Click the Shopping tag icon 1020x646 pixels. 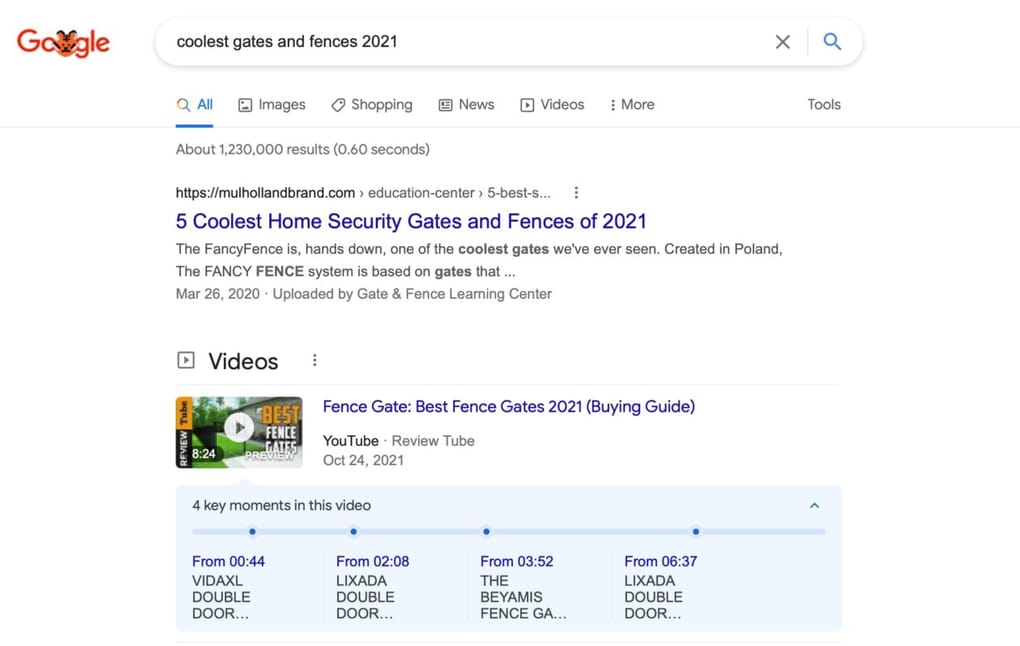point(338,105)
